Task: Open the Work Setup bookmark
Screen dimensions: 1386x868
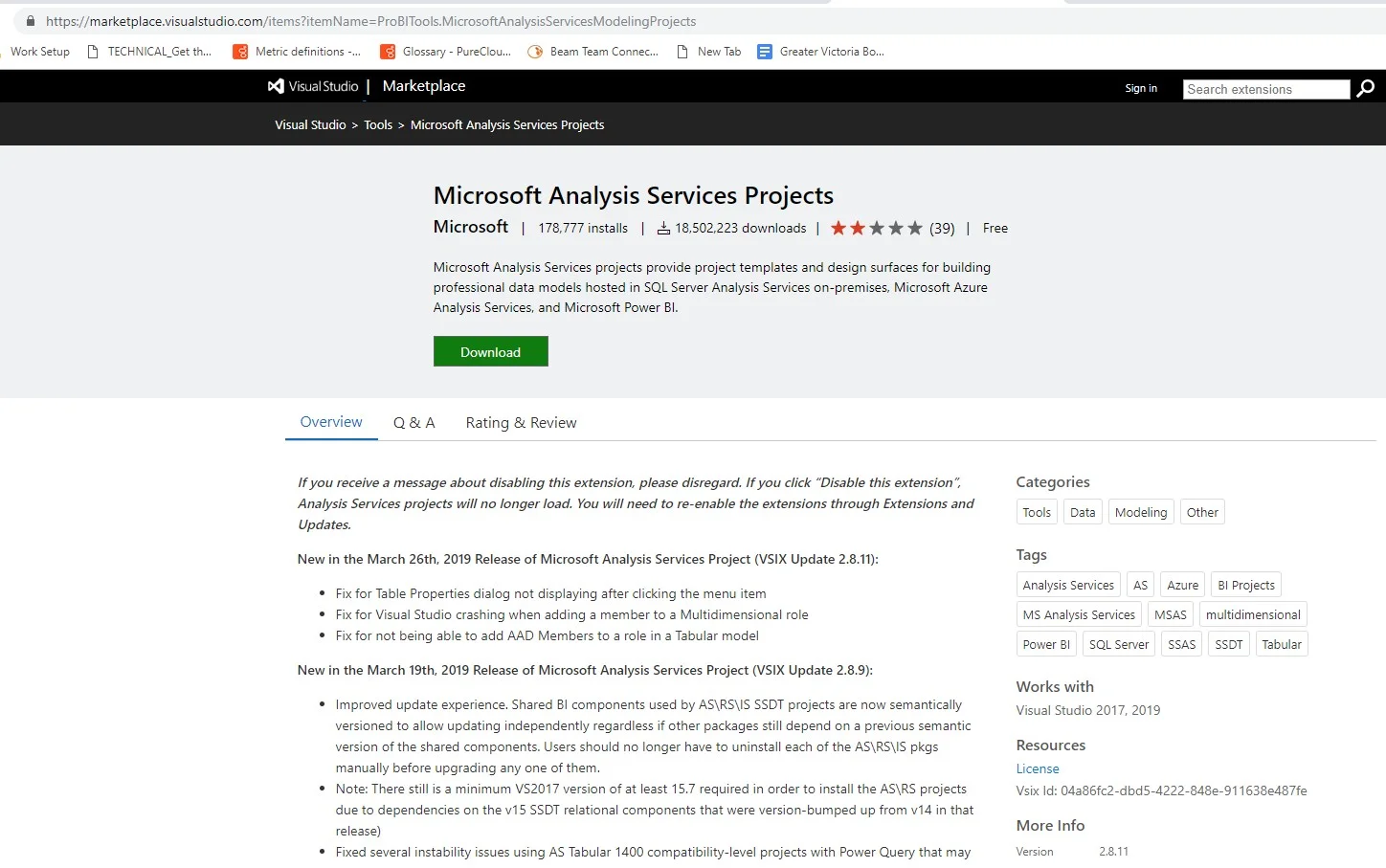Action: point(40,52)
